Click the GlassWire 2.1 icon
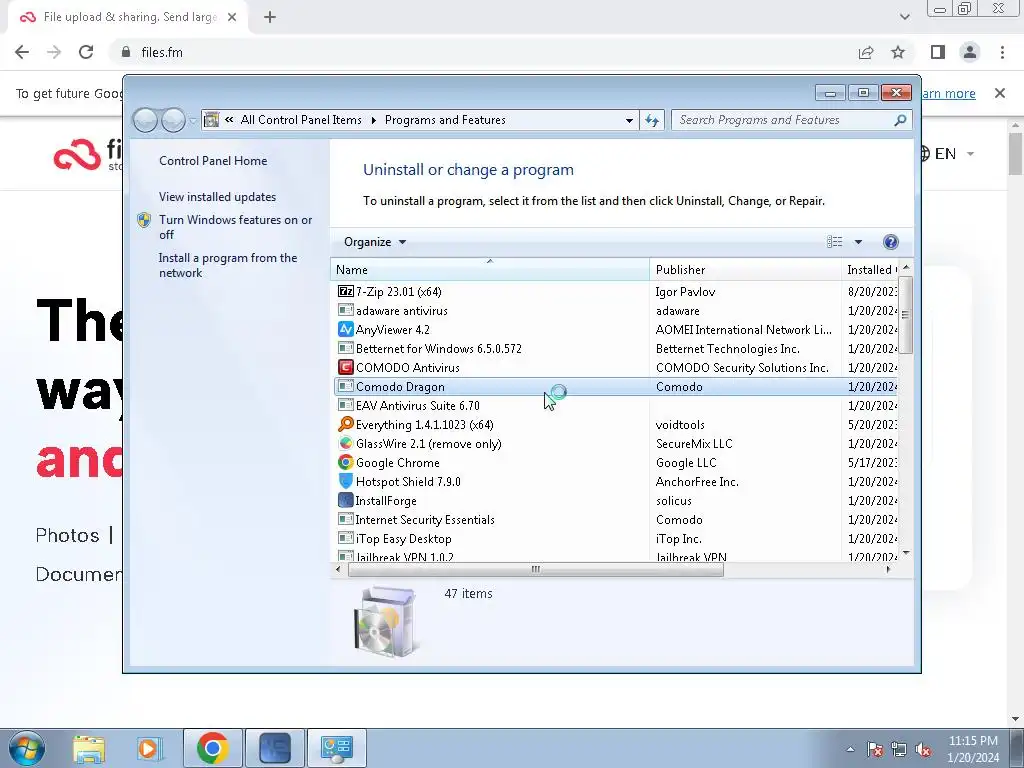The height and width of the screenshot is (768, 1024). [345, 443]
